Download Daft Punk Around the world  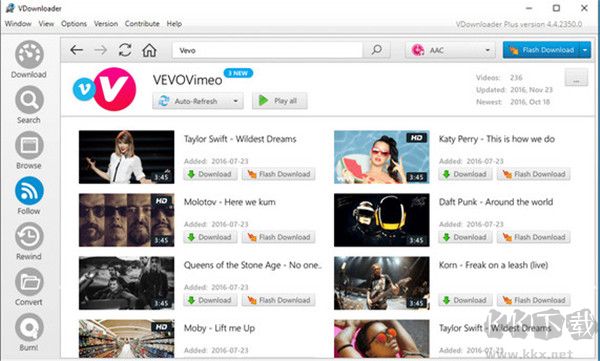point(465,237)
